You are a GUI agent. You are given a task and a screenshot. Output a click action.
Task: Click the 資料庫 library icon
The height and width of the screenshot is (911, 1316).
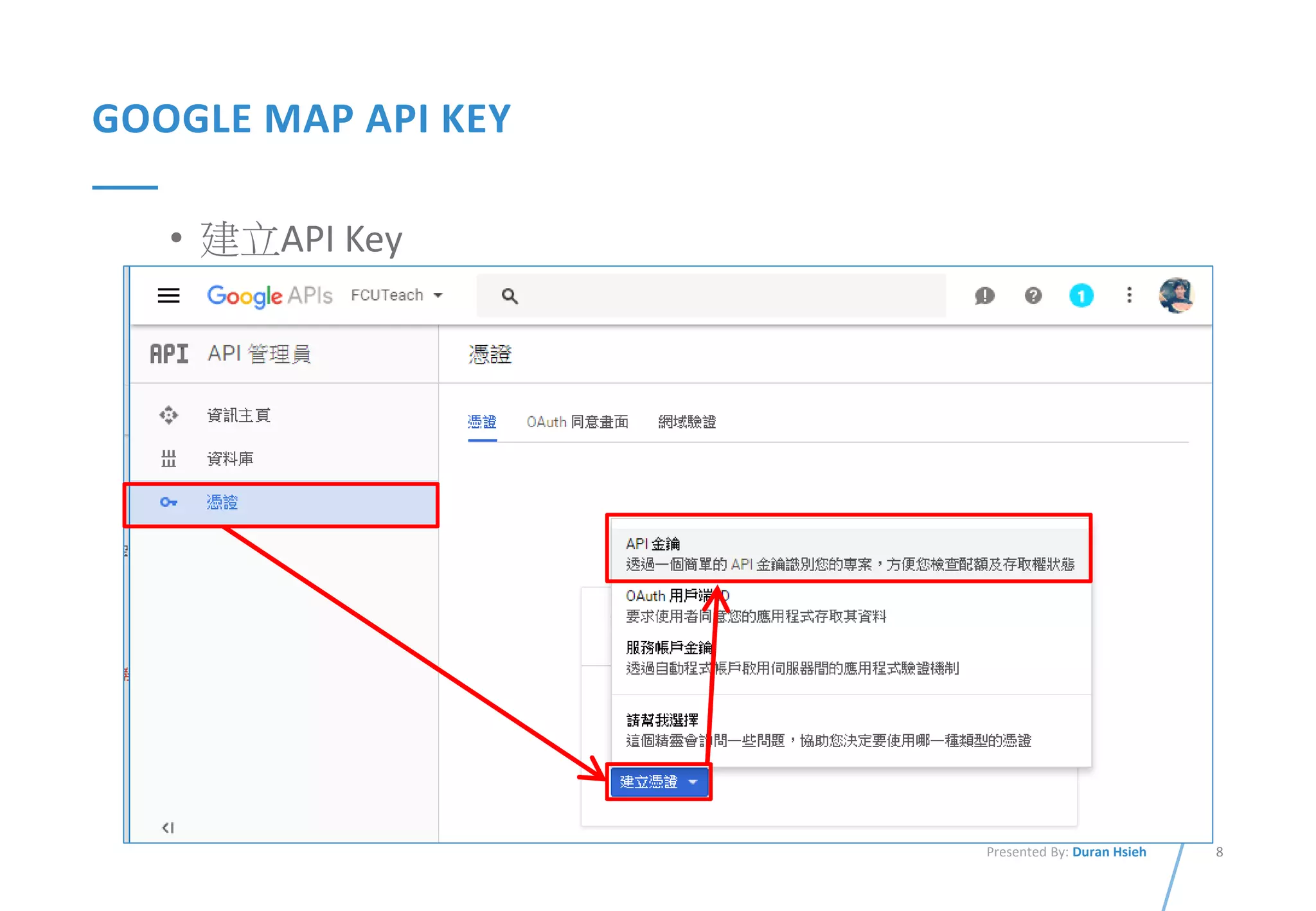[168, 459]
